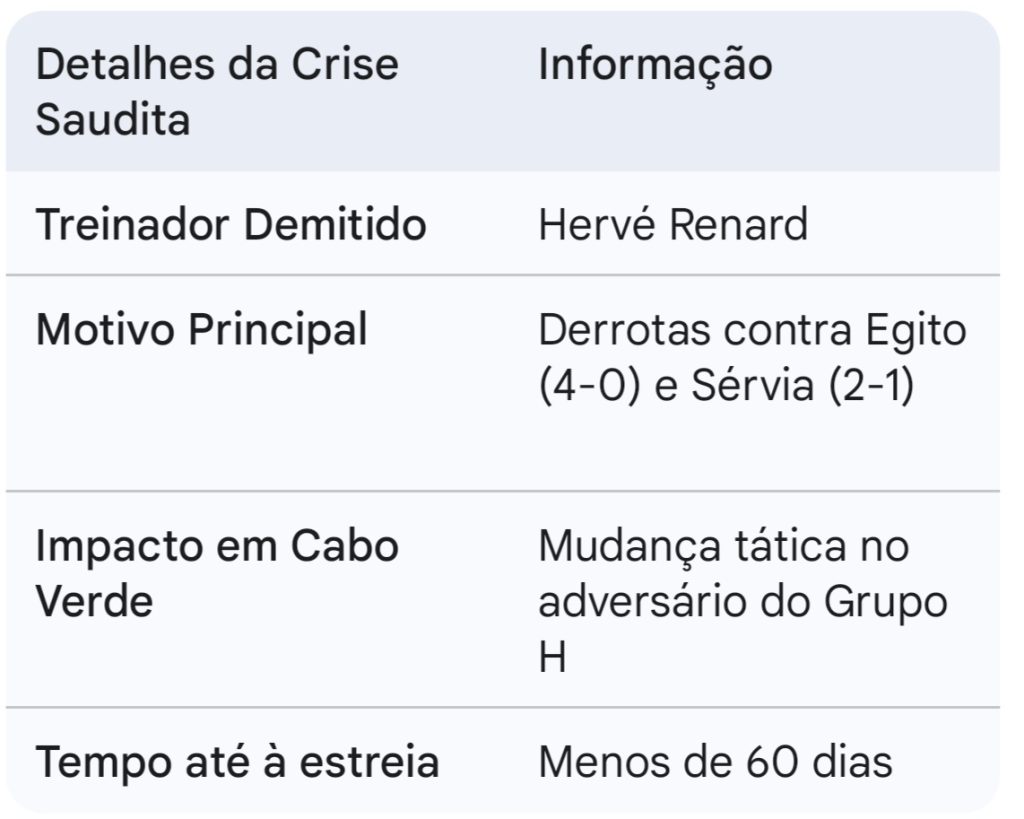Click the "Treinador Demitido" row label
Image resolution: width=1024 pixels, height=819 pixels.
[231, 224]
